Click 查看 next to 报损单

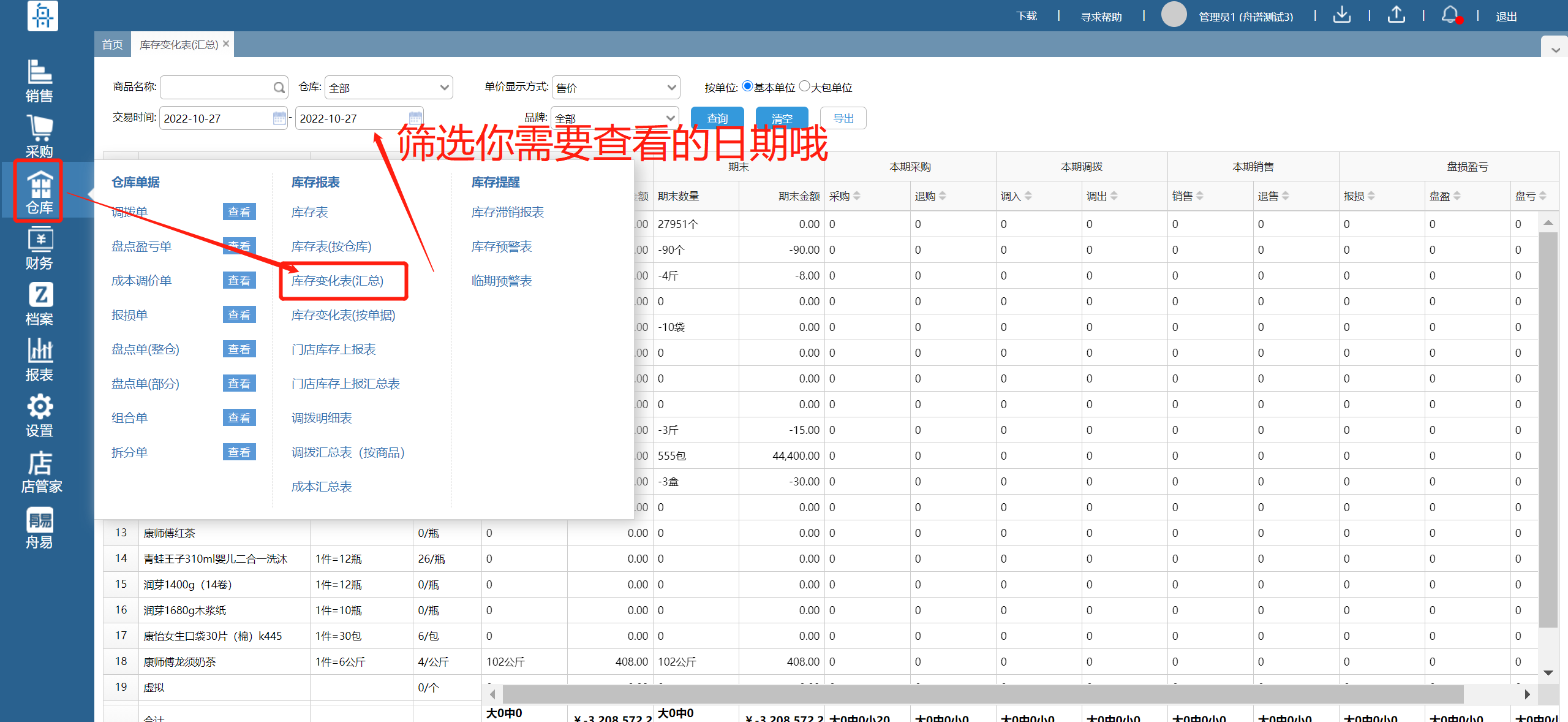coord(239,315)
